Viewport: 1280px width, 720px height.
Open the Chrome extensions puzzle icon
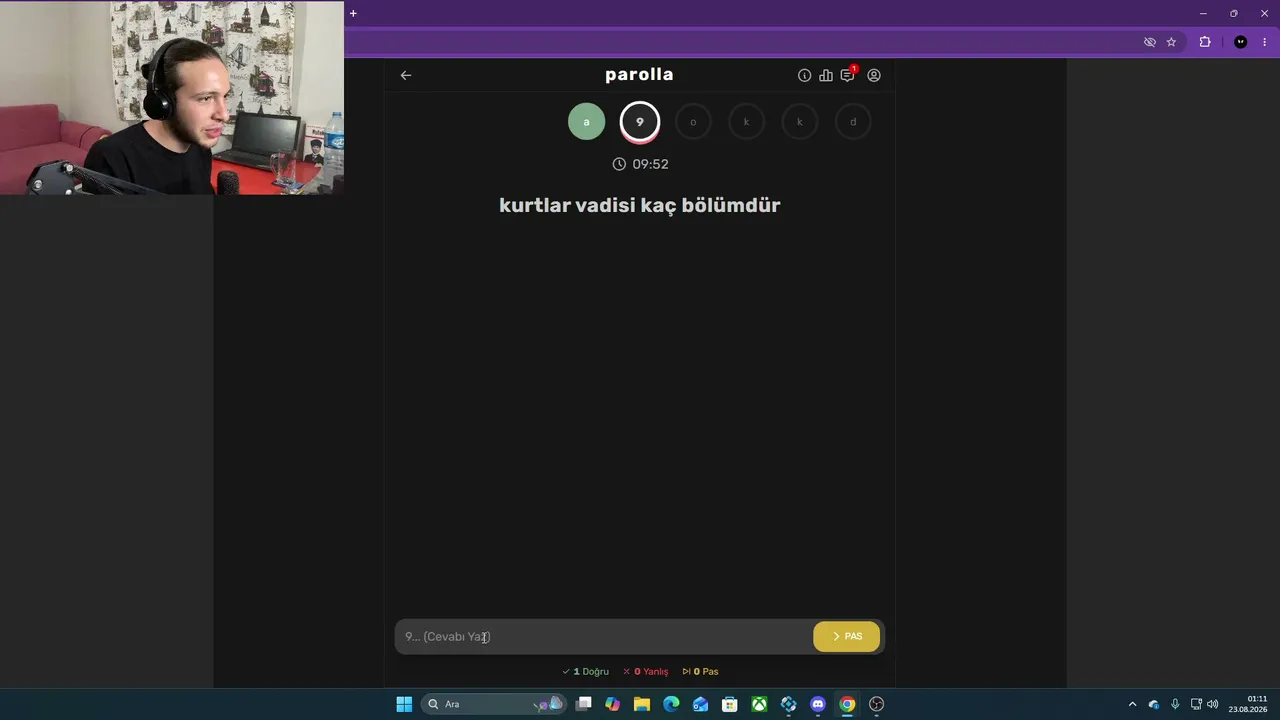pos(1205,42)
